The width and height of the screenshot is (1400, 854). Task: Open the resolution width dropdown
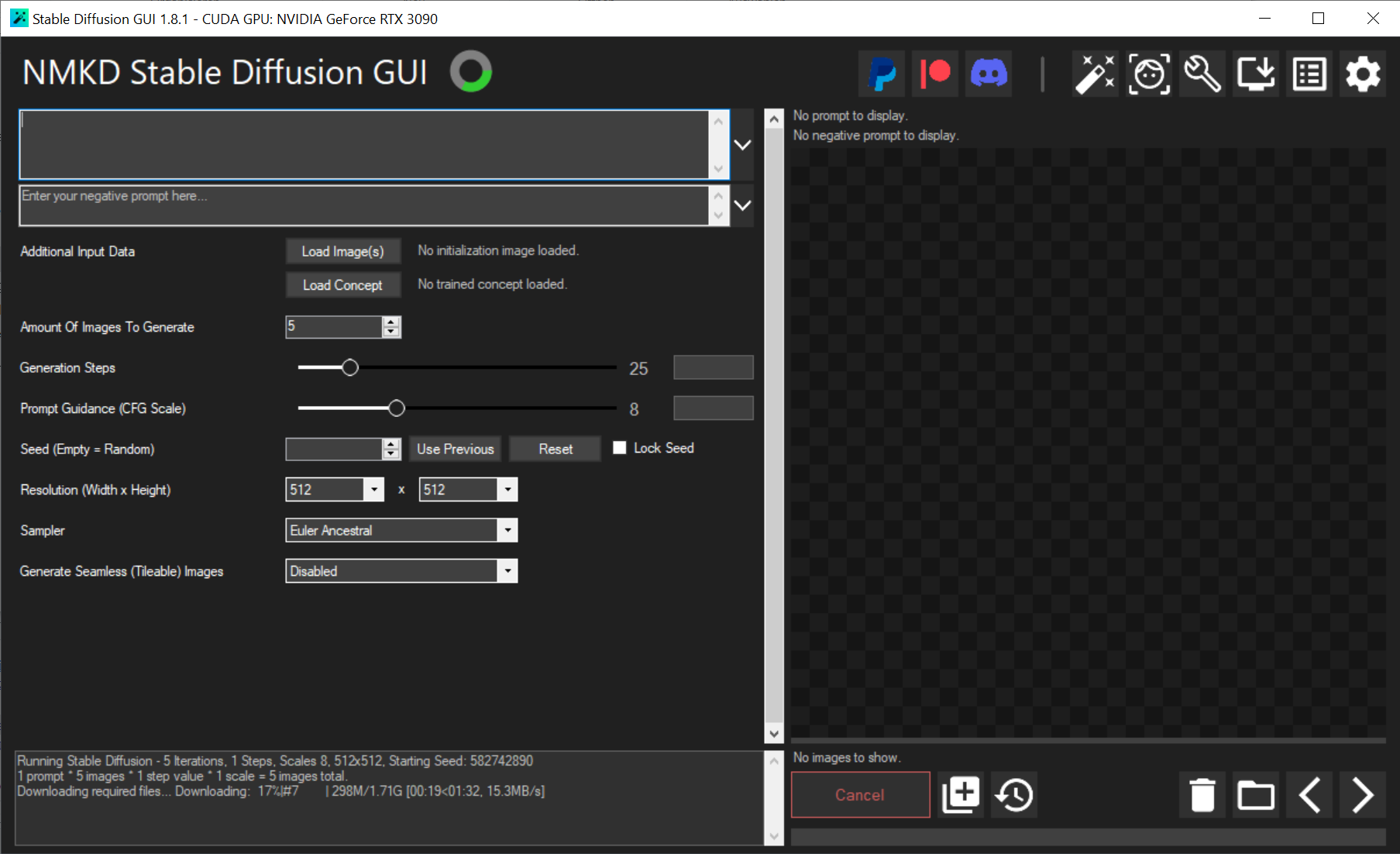tap(374, 489)
